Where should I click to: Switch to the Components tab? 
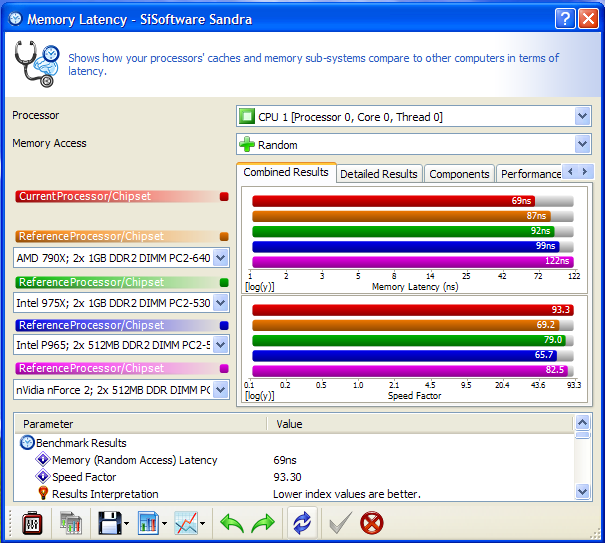pyautogui.click(x=459, y=174)
